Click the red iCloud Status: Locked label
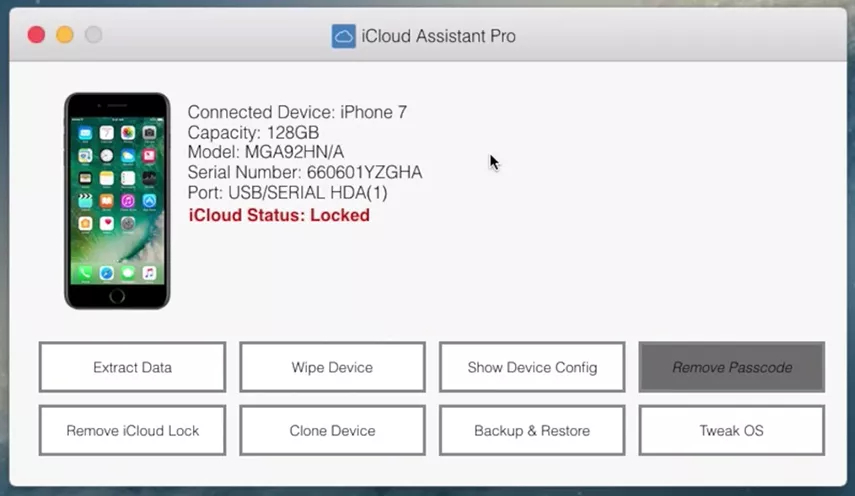 pyautogui.click(x=279, y=215)
